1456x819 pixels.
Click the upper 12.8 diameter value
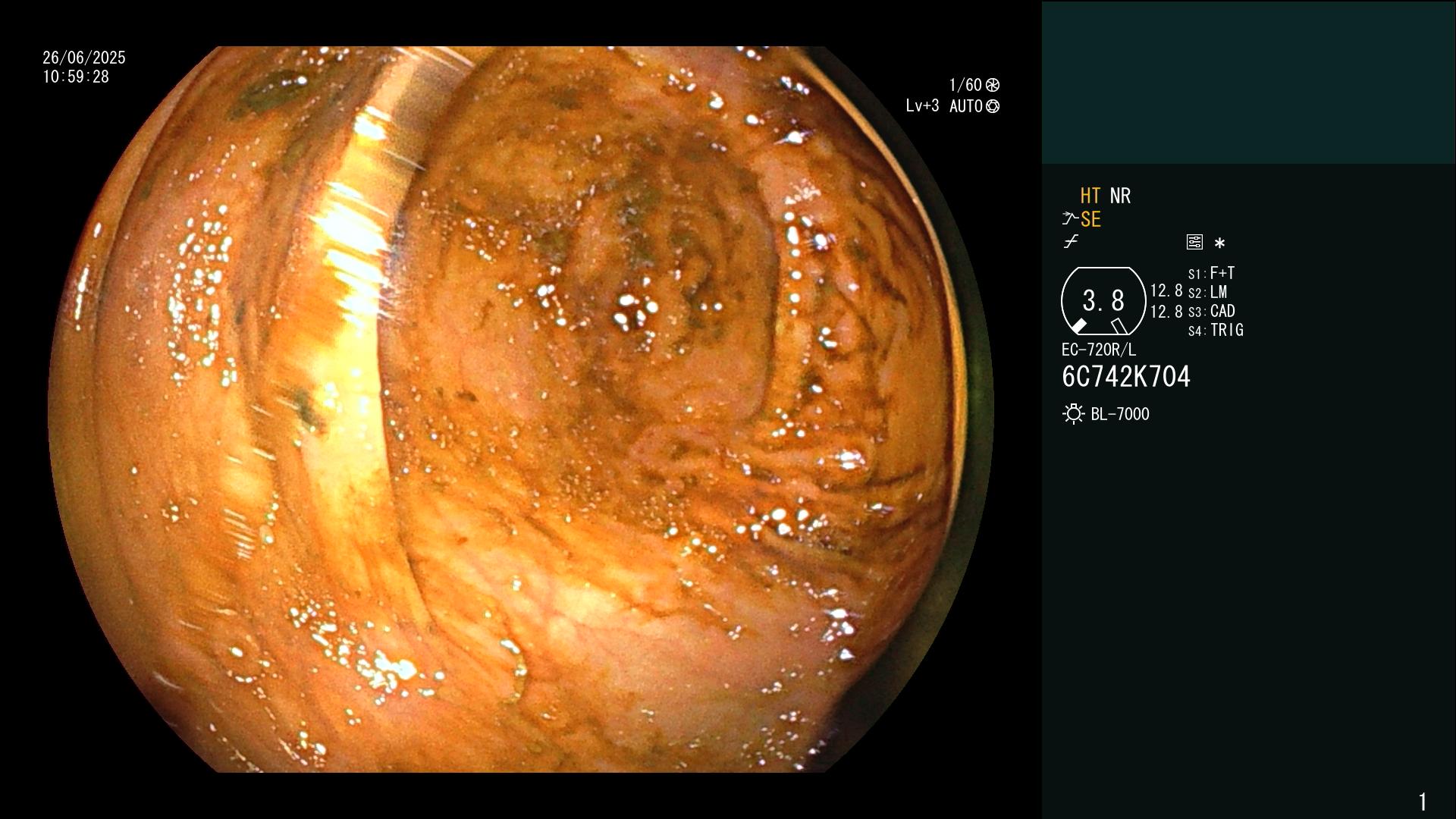pyautogui.click(x=1166, y=290)
